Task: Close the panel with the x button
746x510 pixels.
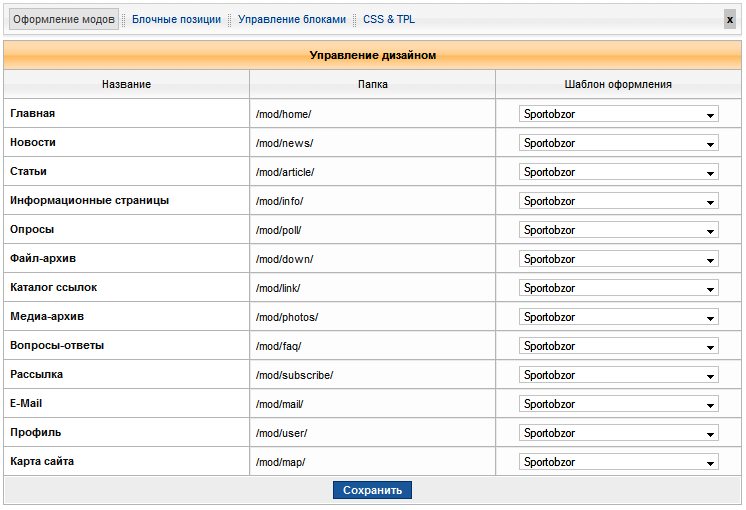Action: click(729, 19)
